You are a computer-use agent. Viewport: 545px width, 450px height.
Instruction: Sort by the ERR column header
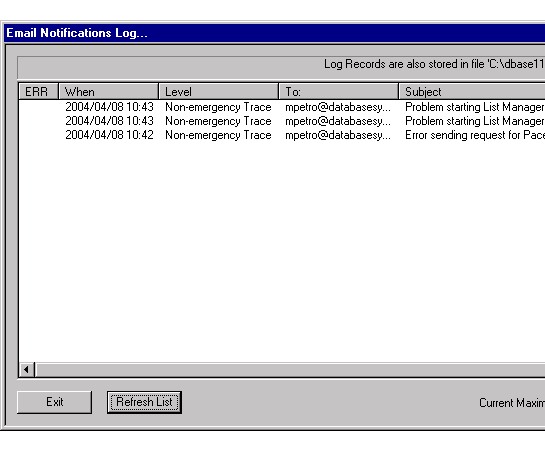click(38, 92)
